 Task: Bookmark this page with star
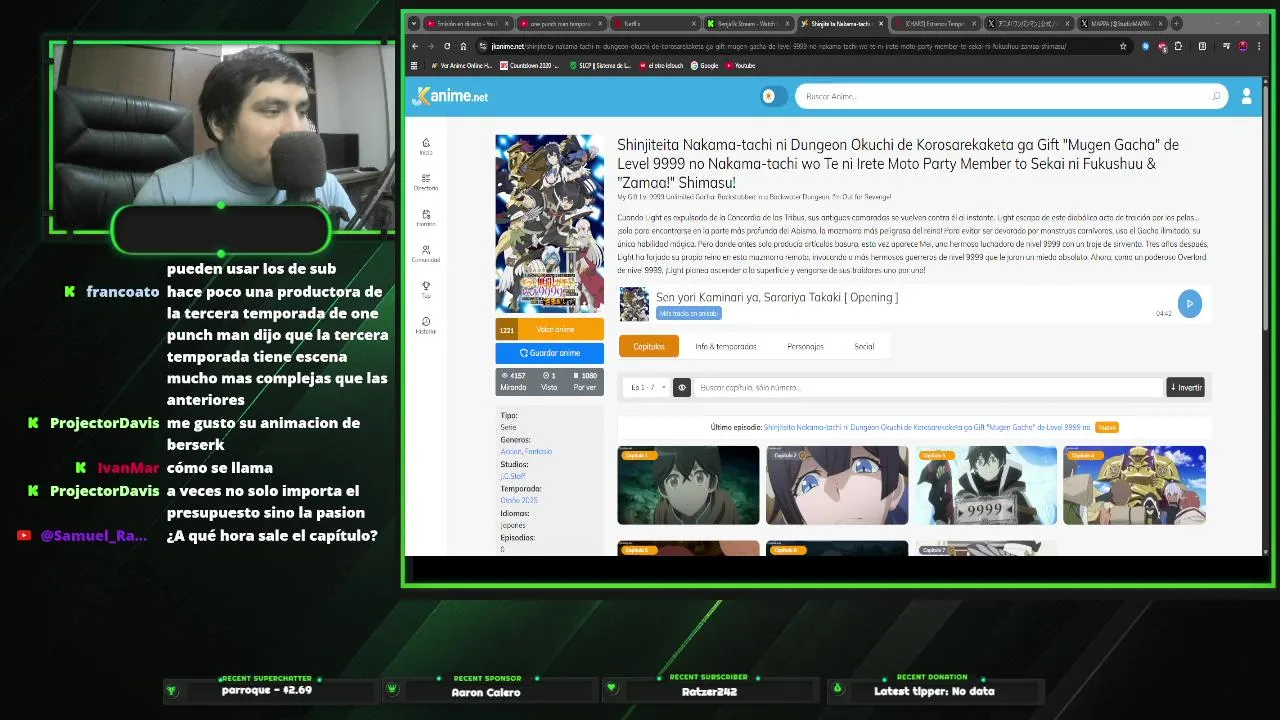[x=1123, y=46]
